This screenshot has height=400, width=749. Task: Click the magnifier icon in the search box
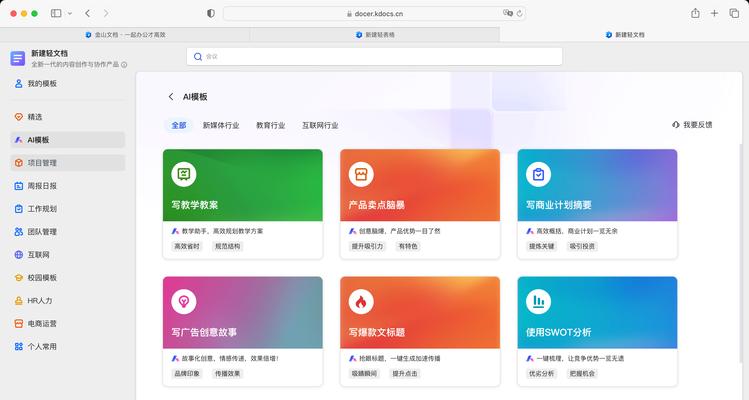click(198, 57)
